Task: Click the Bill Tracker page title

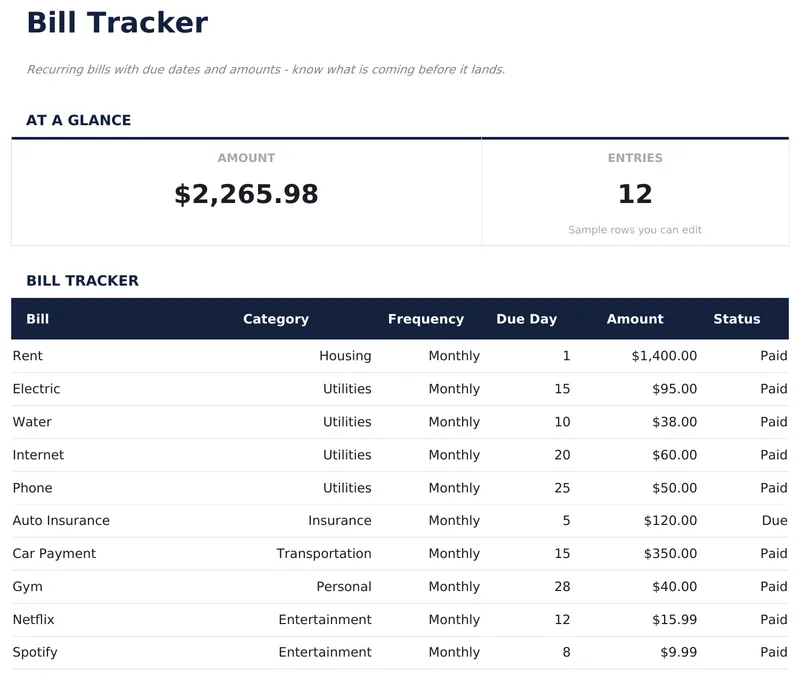Action: click(119, 22)
